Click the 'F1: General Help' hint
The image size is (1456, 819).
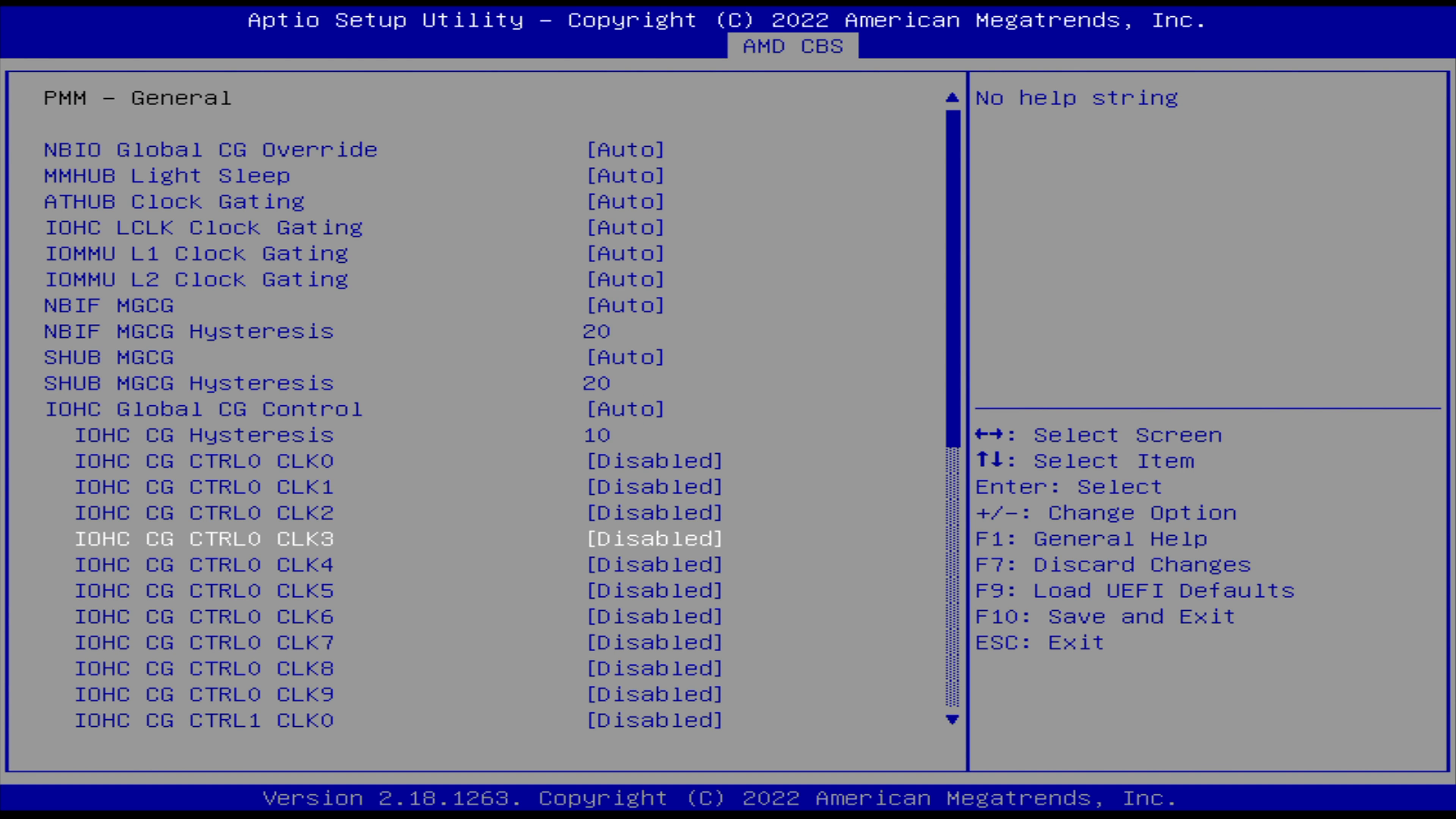tap(1092, 539)
